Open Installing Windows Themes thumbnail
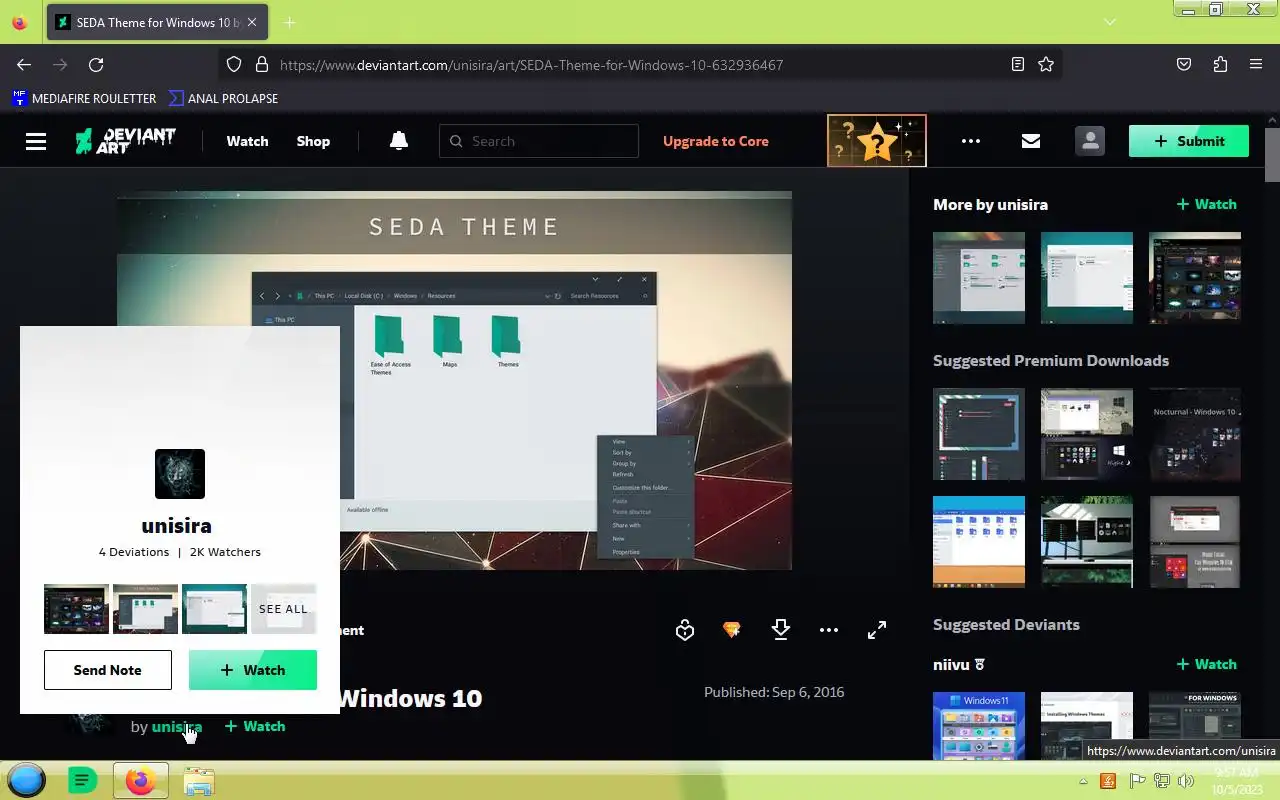The height and width of the screenshot is (800, 1280). click(1087, 726)
